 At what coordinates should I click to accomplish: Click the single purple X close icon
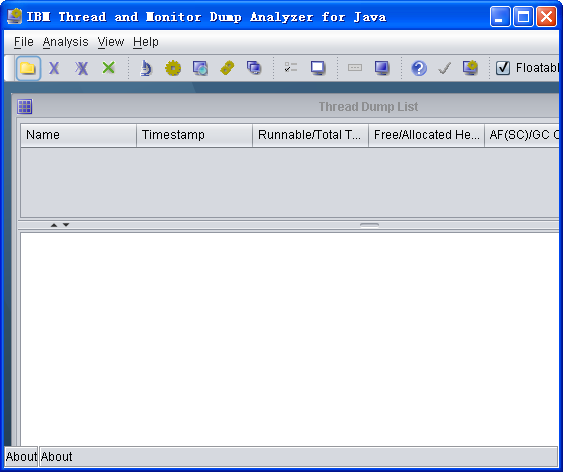point(54,68)
